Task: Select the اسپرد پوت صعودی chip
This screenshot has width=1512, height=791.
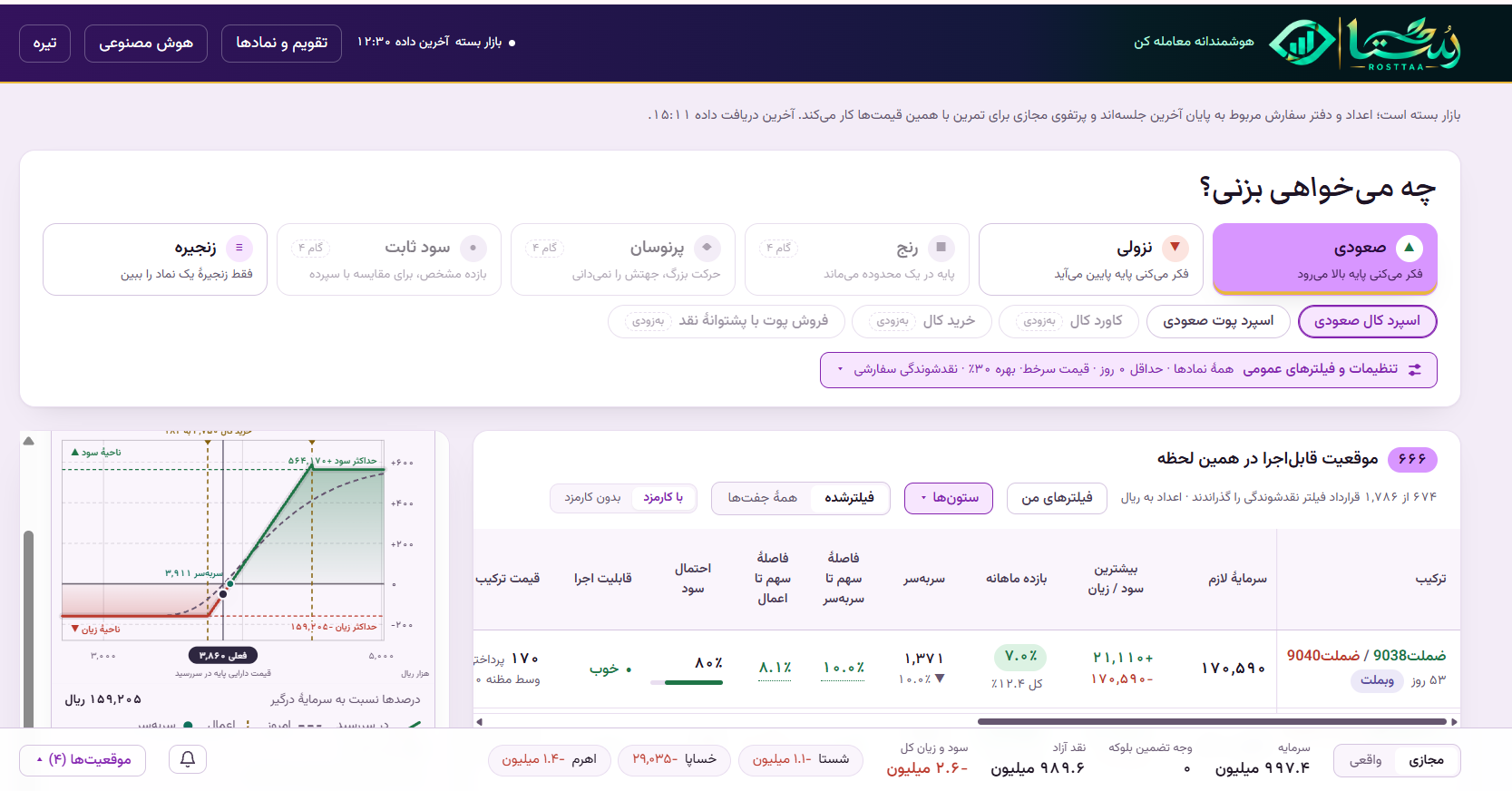Action: tap(1218, 321)
